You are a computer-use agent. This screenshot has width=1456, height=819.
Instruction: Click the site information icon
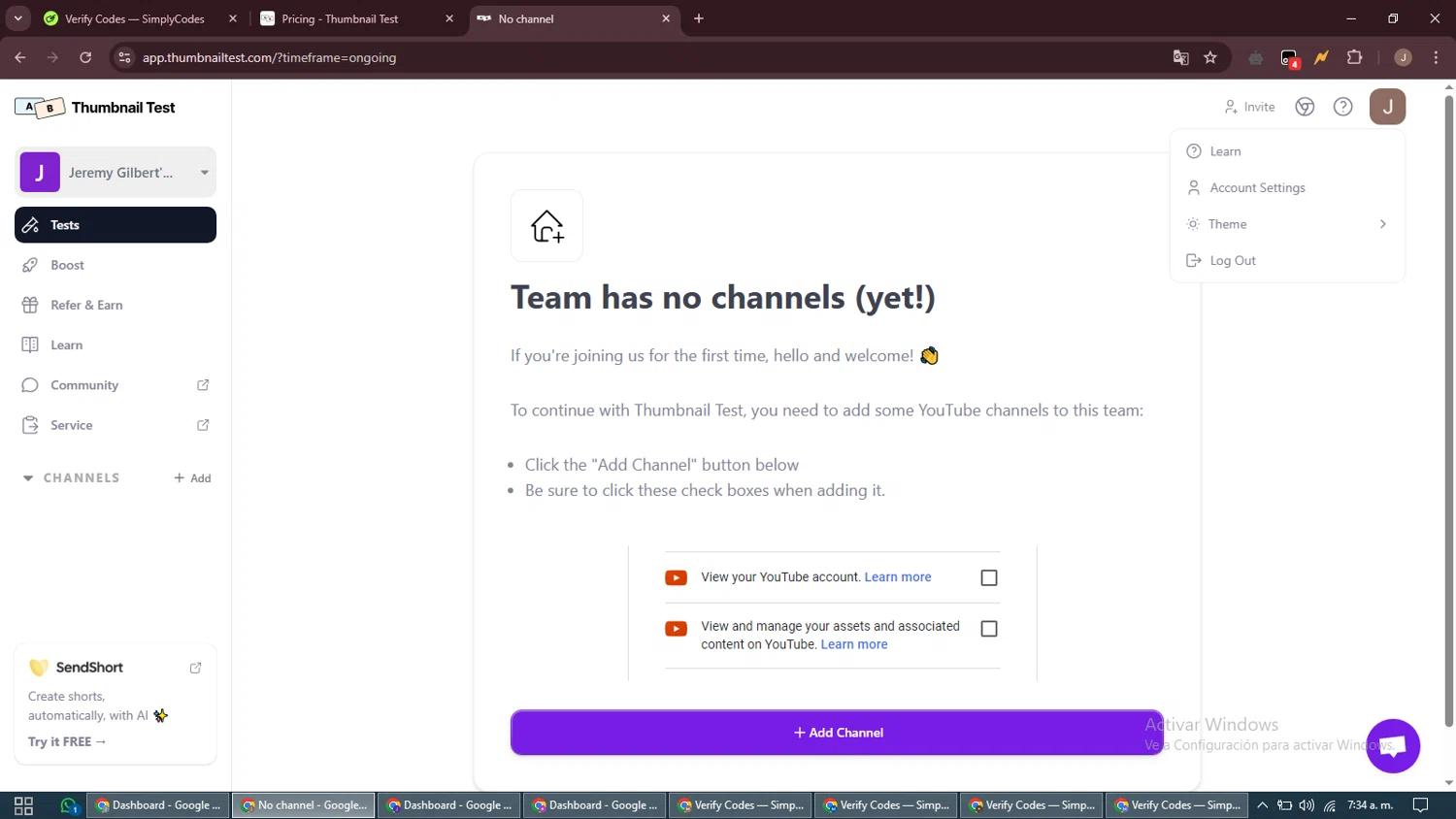(x=124, y=57)
